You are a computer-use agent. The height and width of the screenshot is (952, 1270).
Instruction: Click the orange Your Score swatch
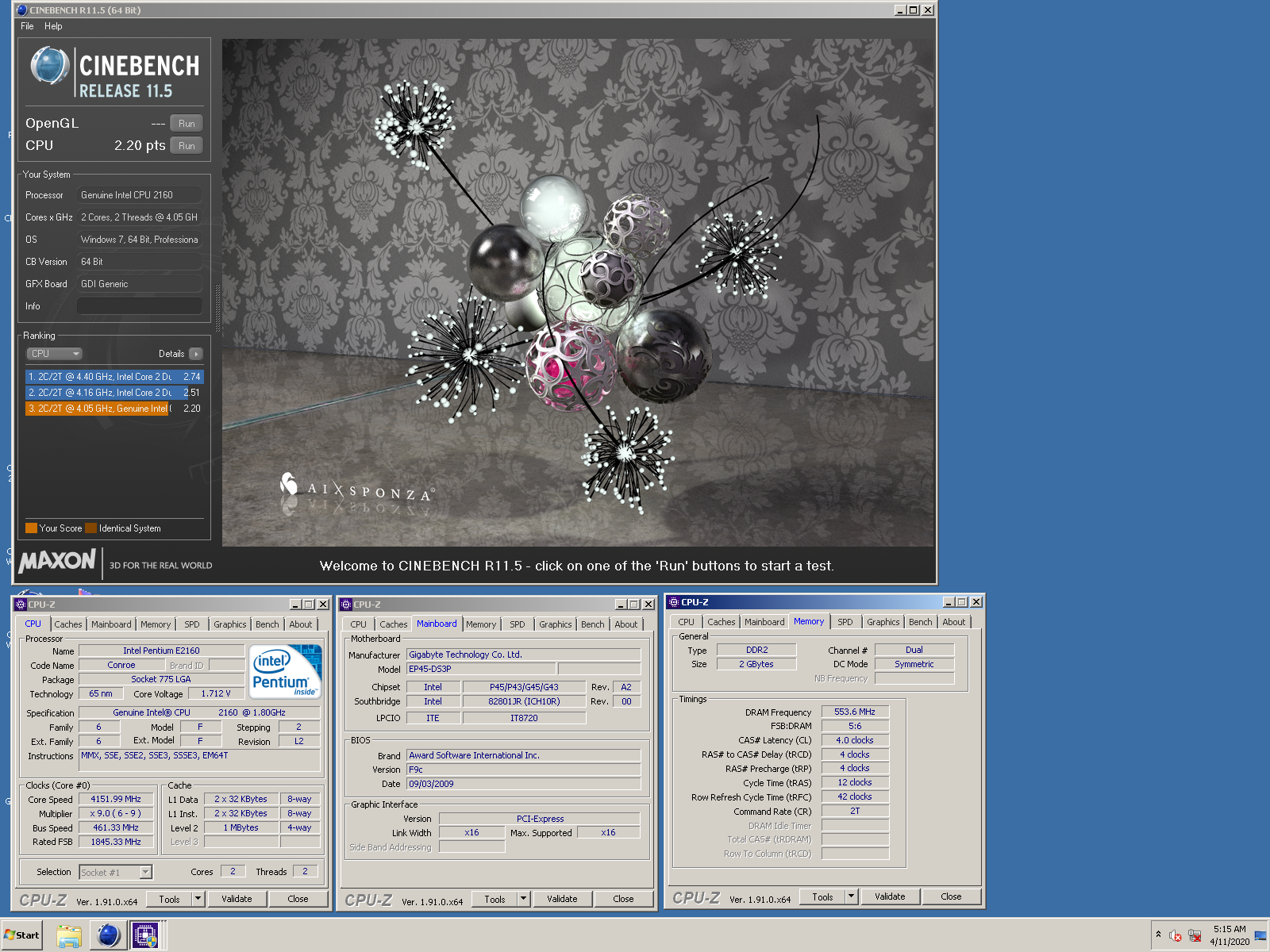31,528
